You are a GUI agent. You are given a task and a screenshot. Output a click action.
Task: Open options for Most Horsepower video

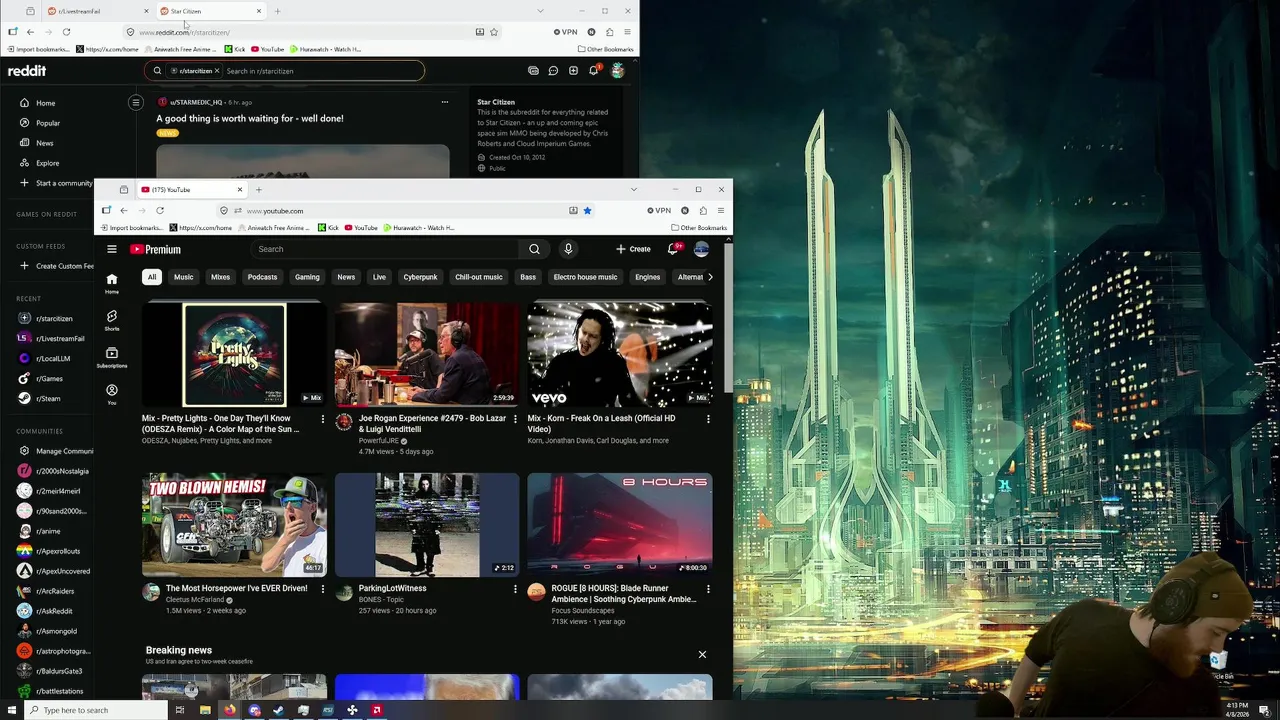[x=322, y=589]
